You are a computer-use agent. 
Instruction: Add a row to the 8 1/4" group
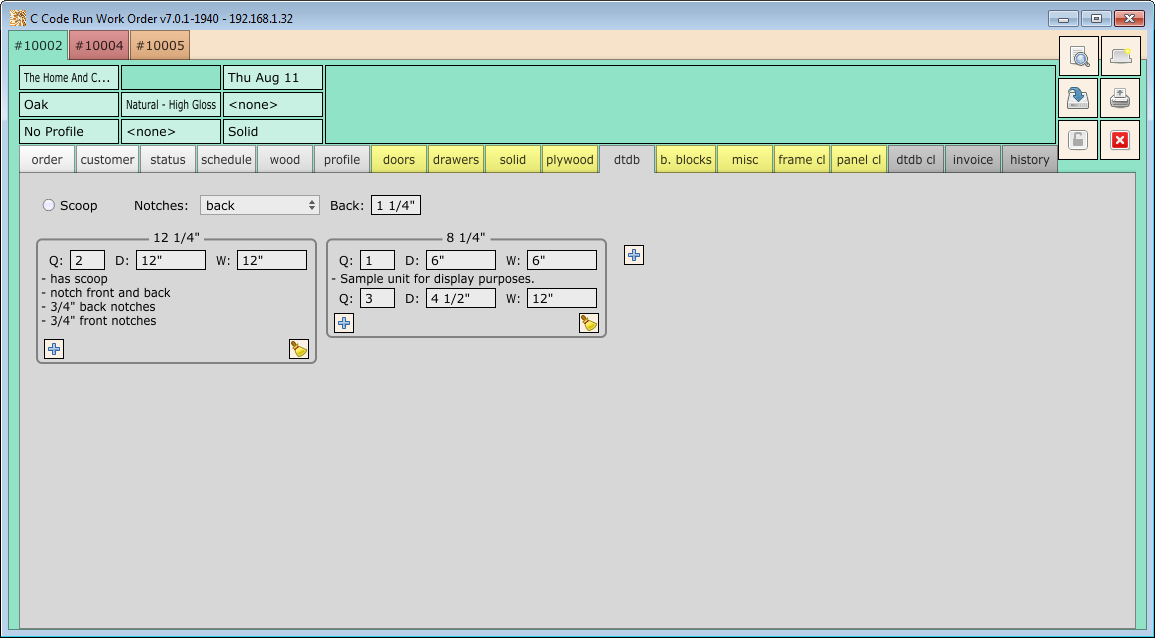(x=344, y=323)
